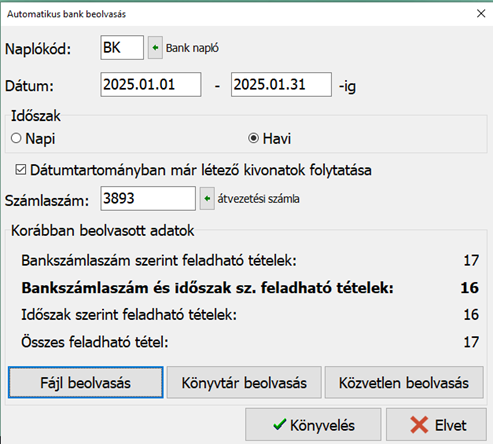Click green checkmark on Könyvelés button
The height and width of the screenshot is (444, 493).
(x=279, y=425)
